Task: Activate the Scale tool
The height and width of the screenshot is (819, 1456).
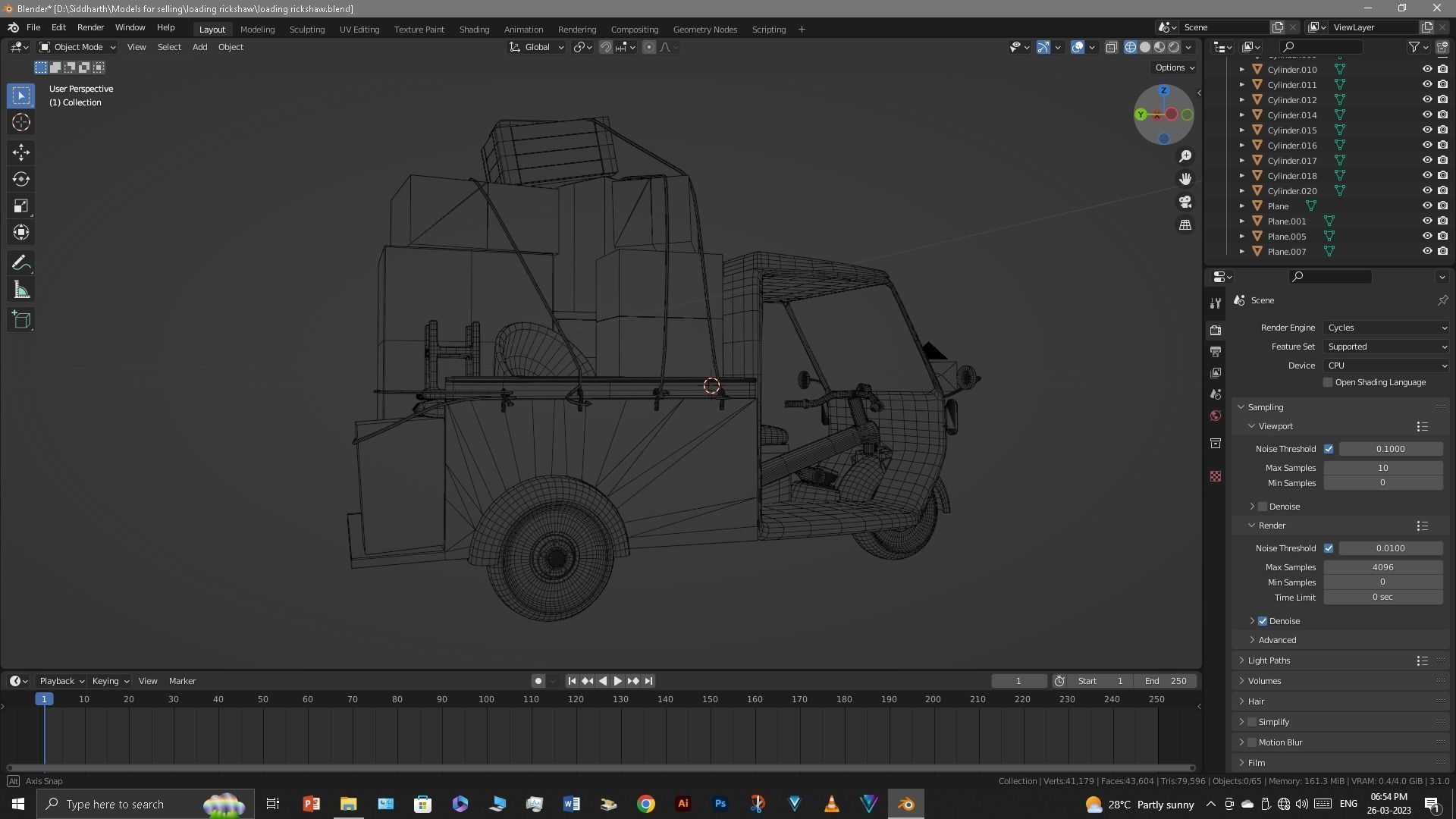Action: [x=21, y=206]
